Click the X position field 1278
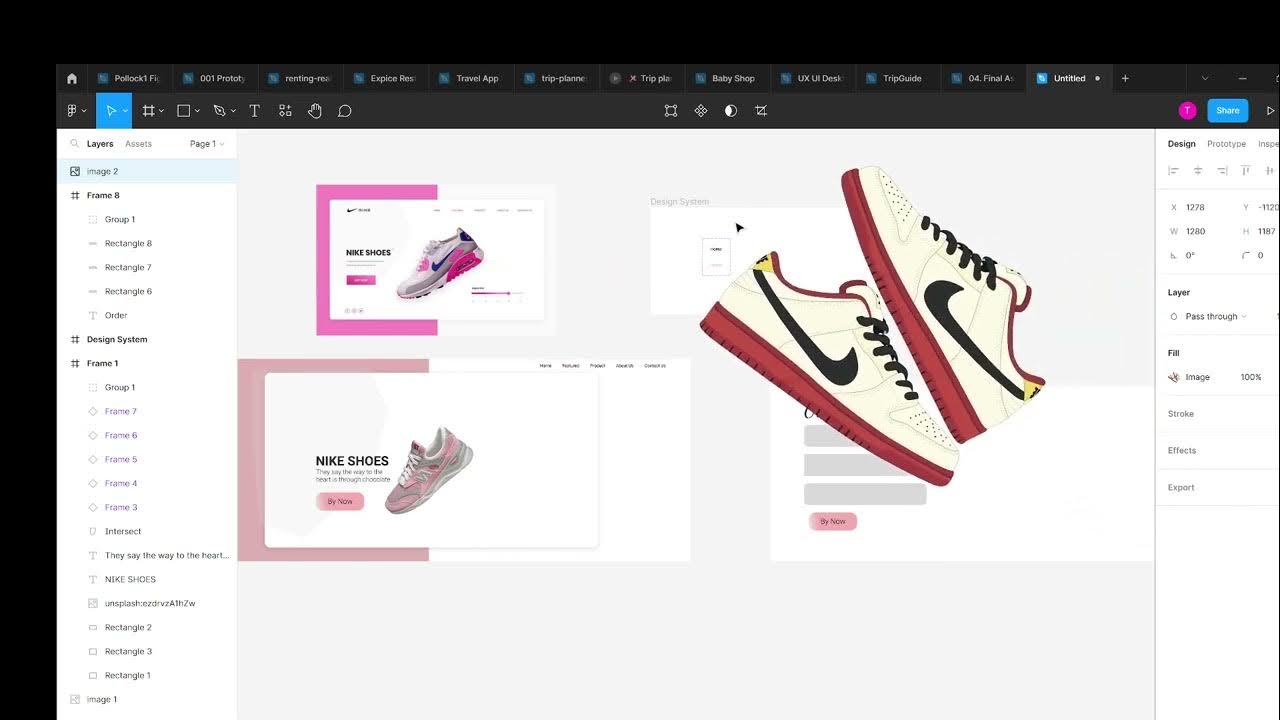Image resolution: width=1280 pixels, height=720 pixels. [1203, 208]
